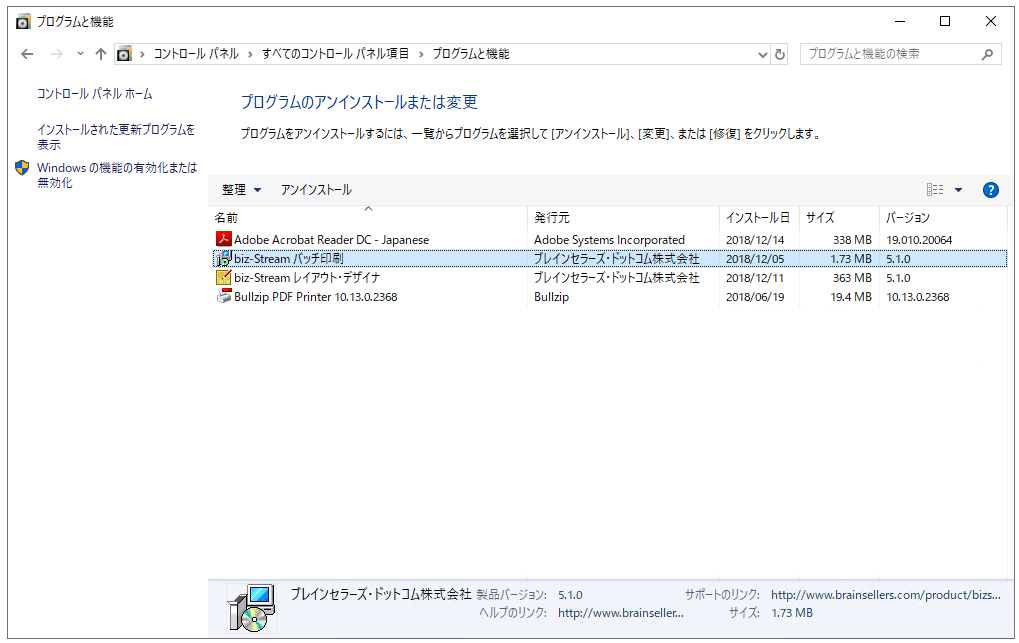
Task: Sort by the サイズ column header
Action: [x=839, y=217]
